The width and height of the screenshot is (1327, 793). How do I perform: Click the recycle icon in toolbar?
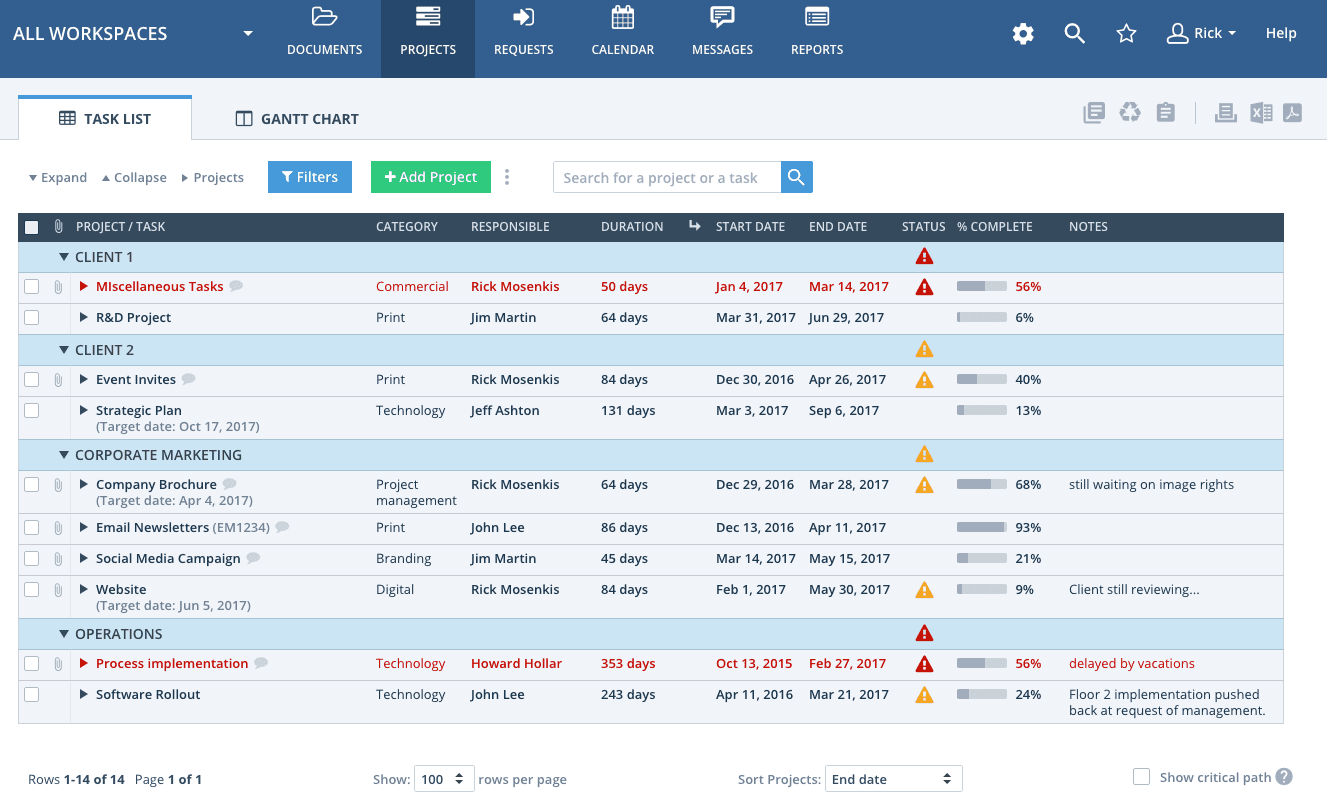[1130, 113]
